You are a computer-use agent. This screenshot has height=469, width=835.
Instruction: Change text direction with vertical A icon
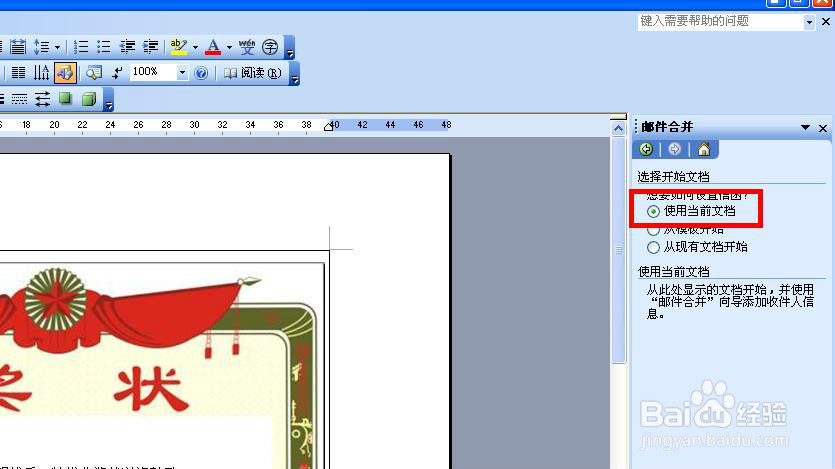point(42,72)
